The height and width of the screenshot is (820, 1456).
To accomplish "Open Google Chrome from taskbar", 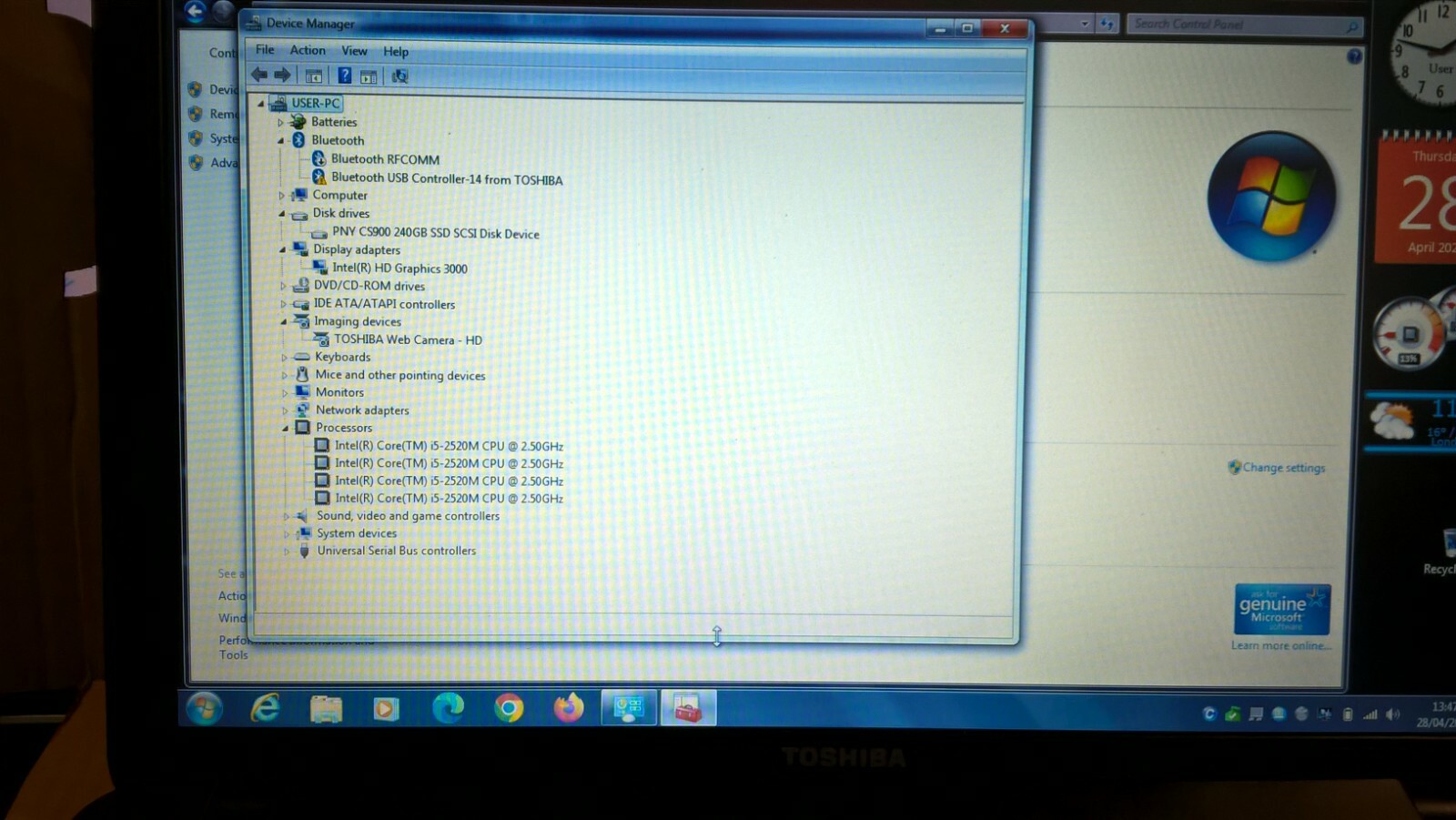I will (x=509, y=708).
